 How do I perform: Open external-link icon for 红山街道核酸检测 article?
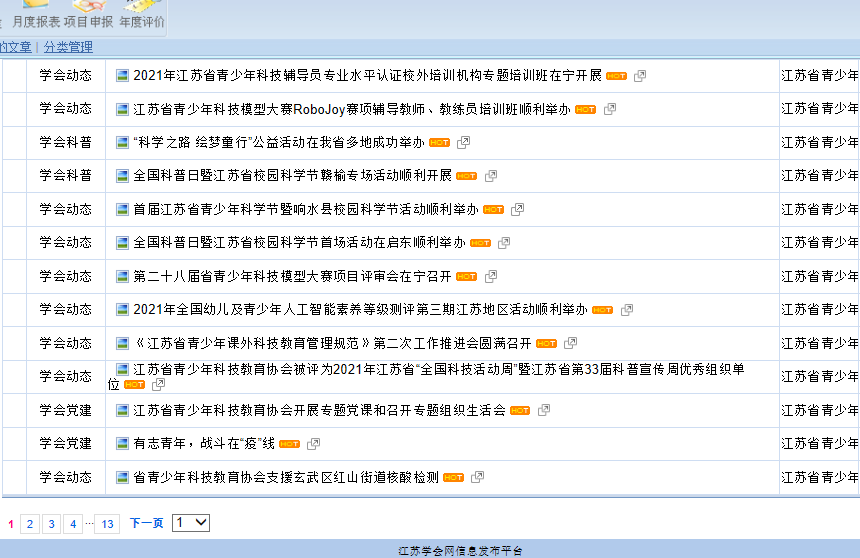tap(477, 477)
